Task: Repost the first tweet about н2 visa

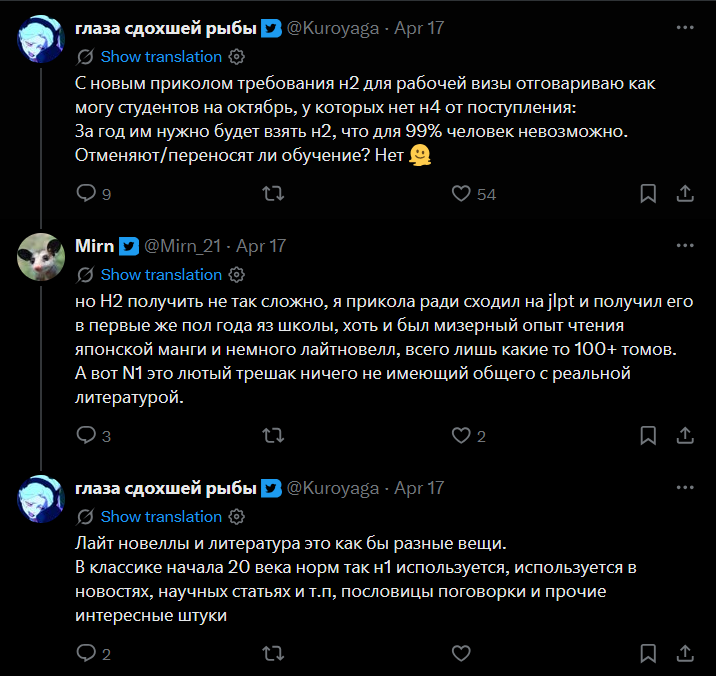Action: (273, 194)
